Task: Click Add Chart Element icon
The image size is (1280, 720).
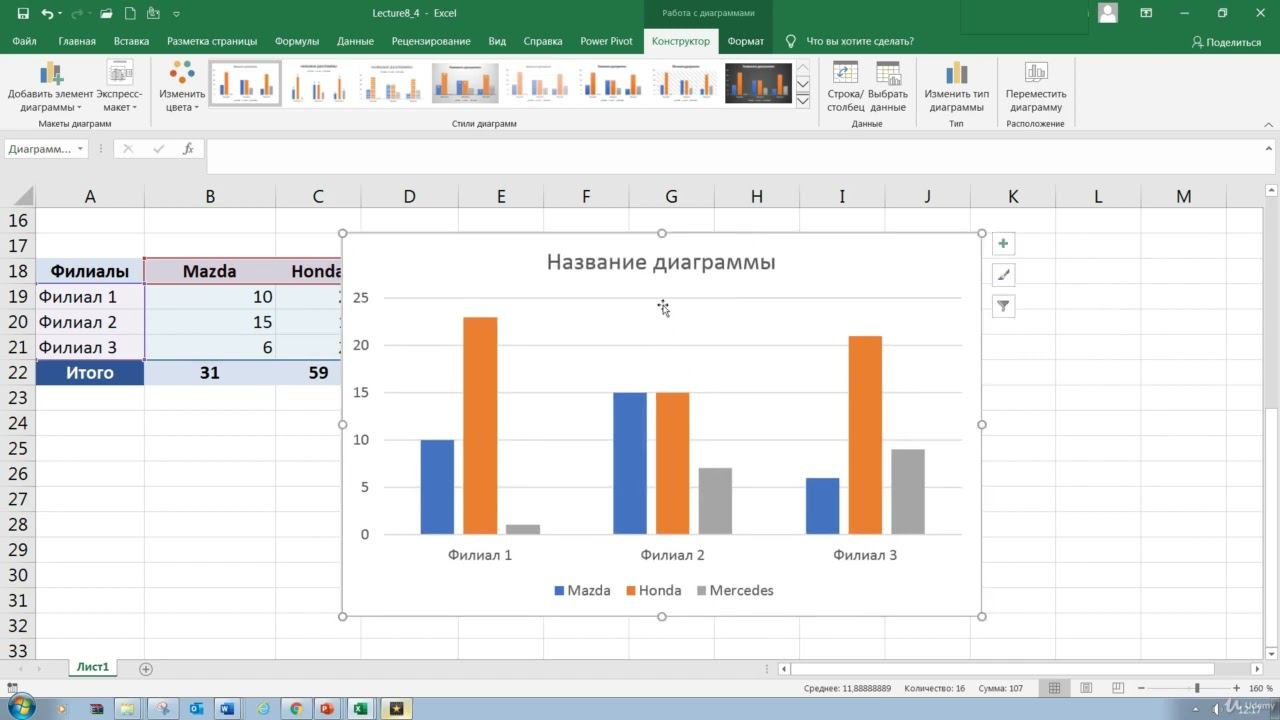Action: click(51, 73)
